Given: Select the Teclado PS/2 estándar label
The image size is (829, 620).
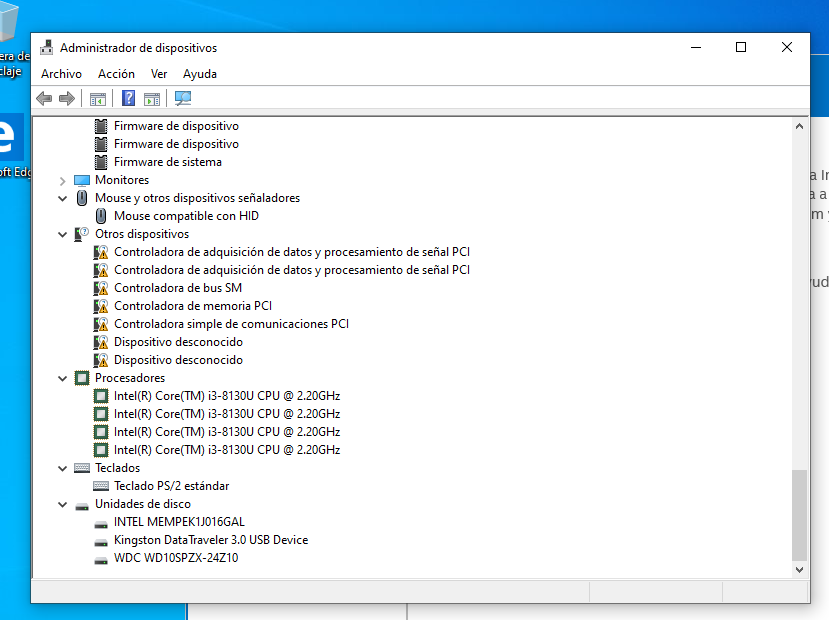Looking at the screenshot, I should coord(172,486).
